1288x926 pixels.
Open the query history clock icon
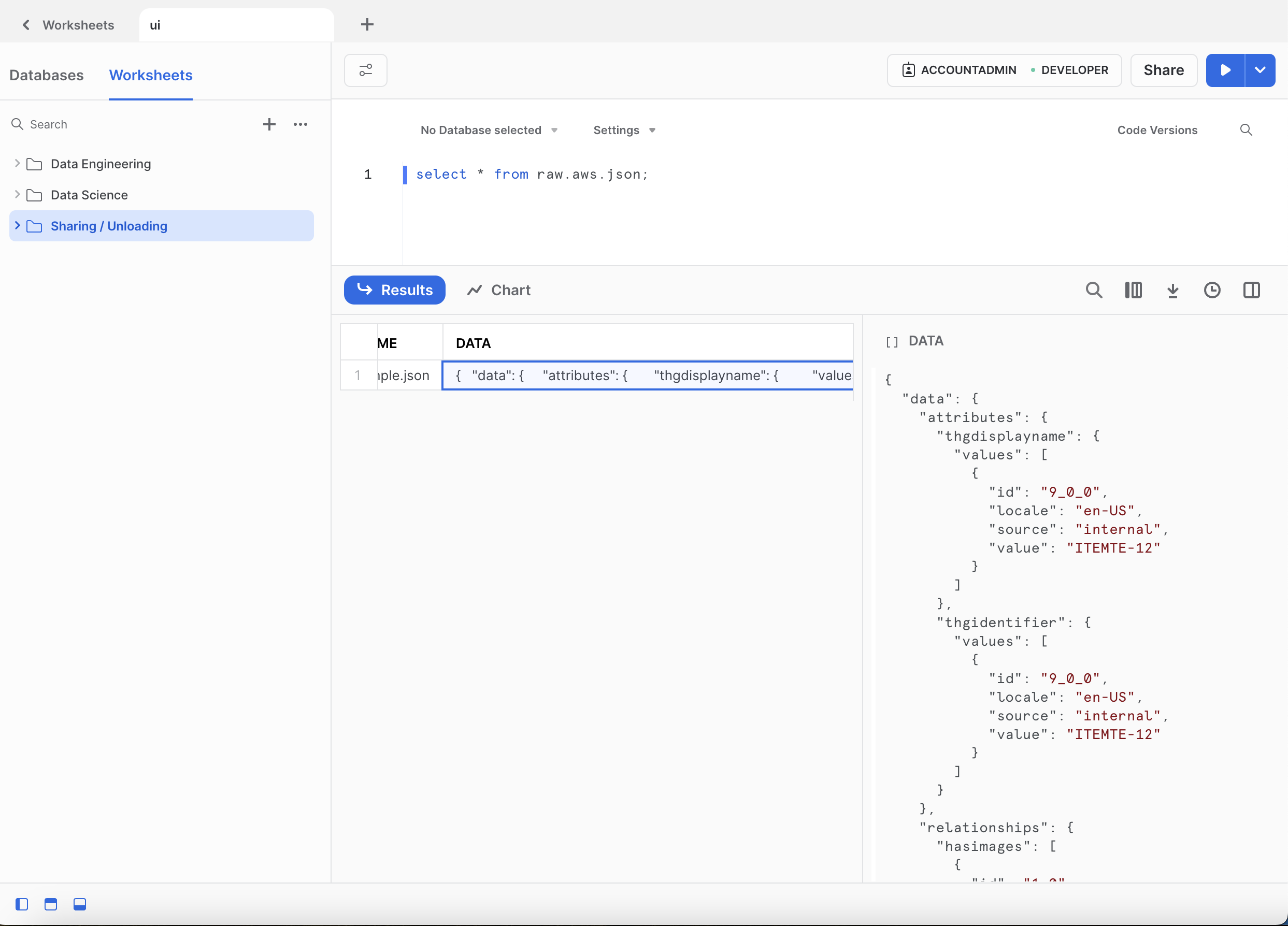click(x=1212, y=290)
